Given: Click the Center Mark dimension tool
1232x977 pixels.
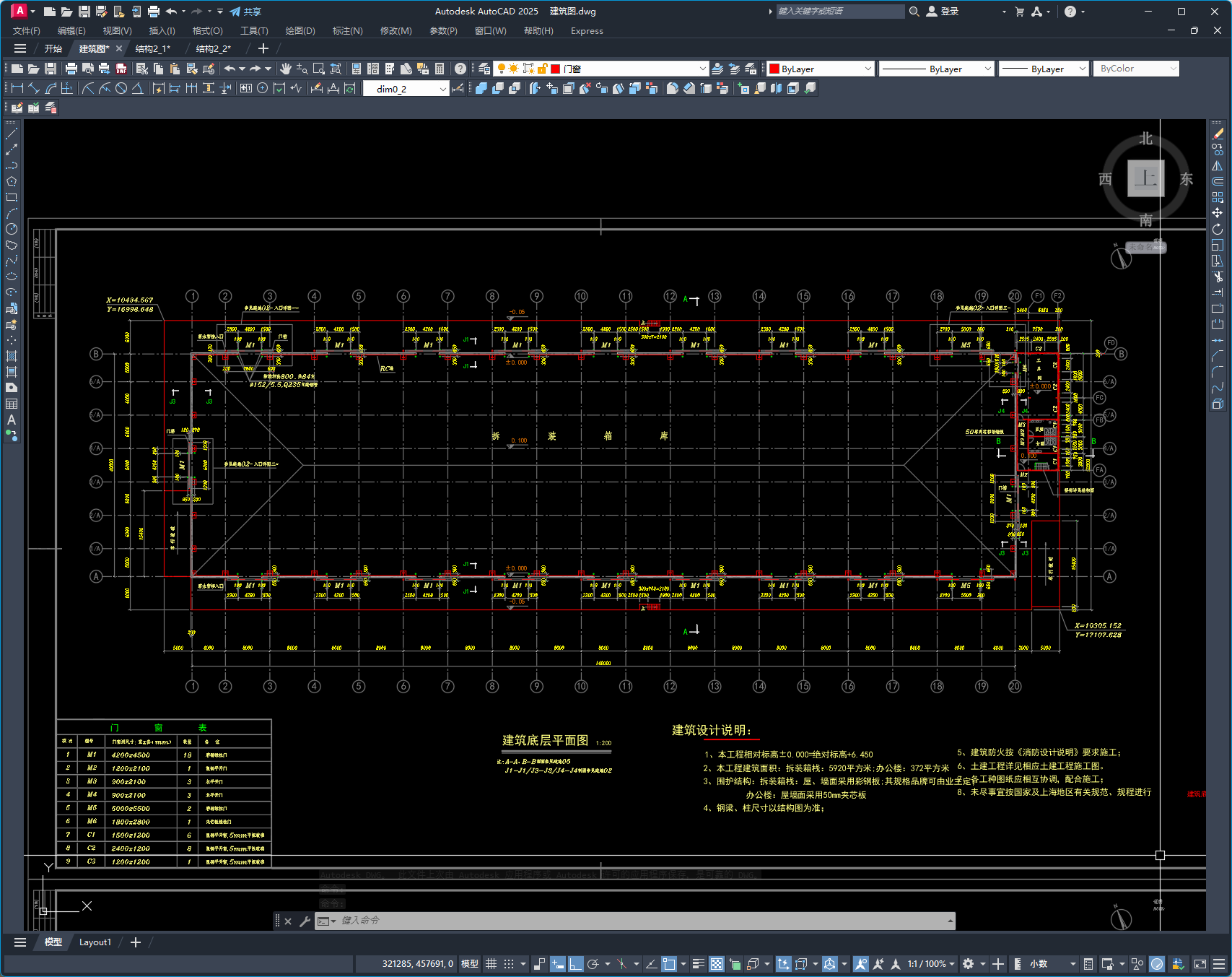Looking at the screenshot, I should pyautogui.click(x=263, y=88).
